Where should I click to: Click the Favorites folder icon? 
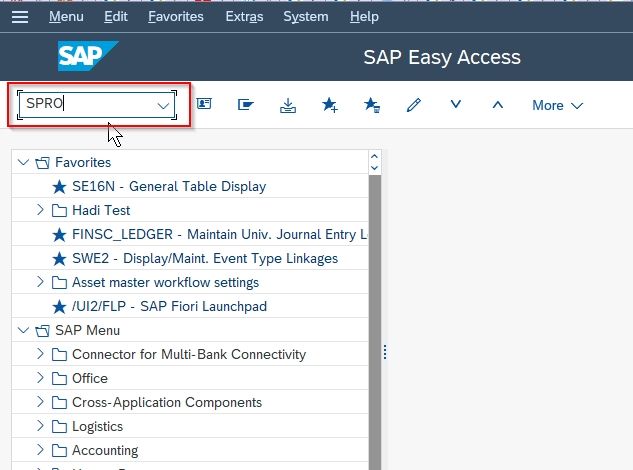(42, 163)
